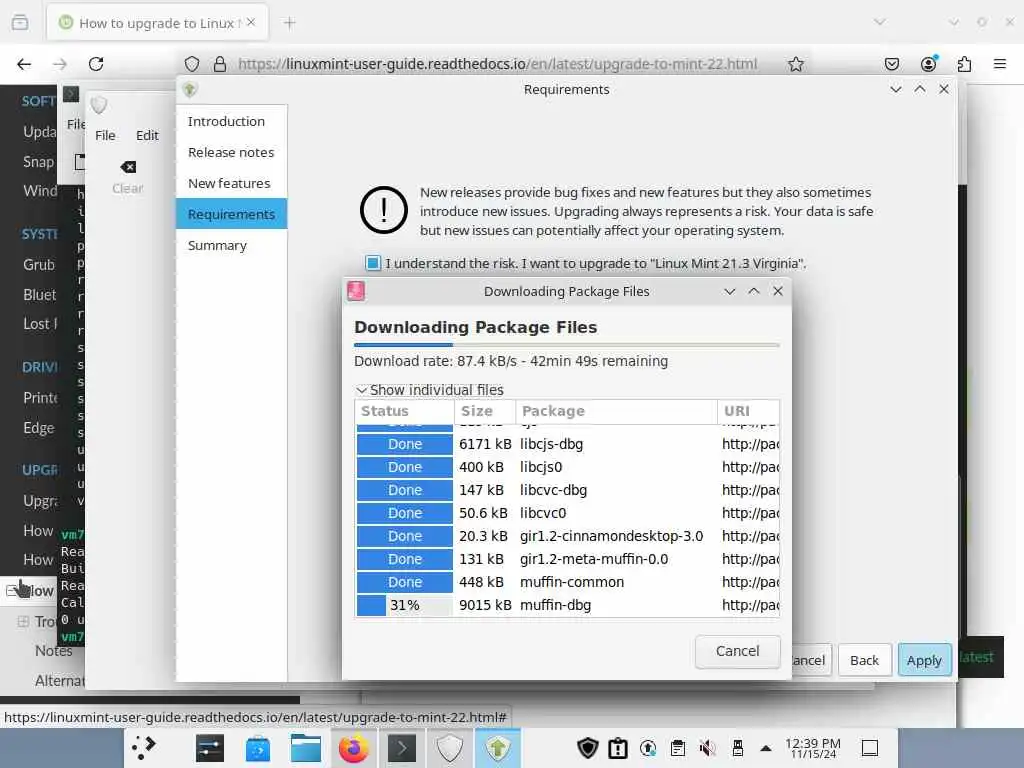Viewport: 1024px width, 768px height.
Task: Click the show desktop icon on taskbar
Action: click(x=870, y=748)
